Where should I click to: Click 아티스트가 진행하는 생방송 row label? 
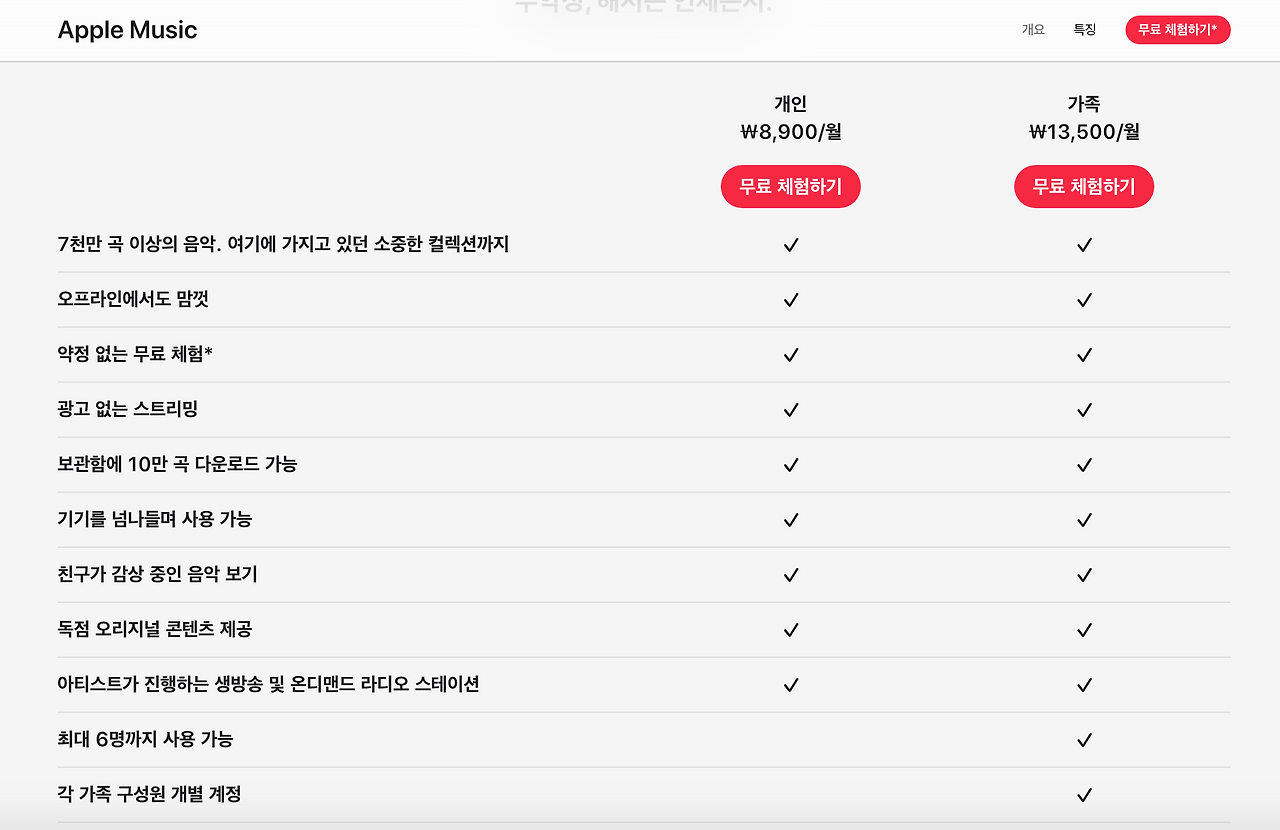coord(269,684)
